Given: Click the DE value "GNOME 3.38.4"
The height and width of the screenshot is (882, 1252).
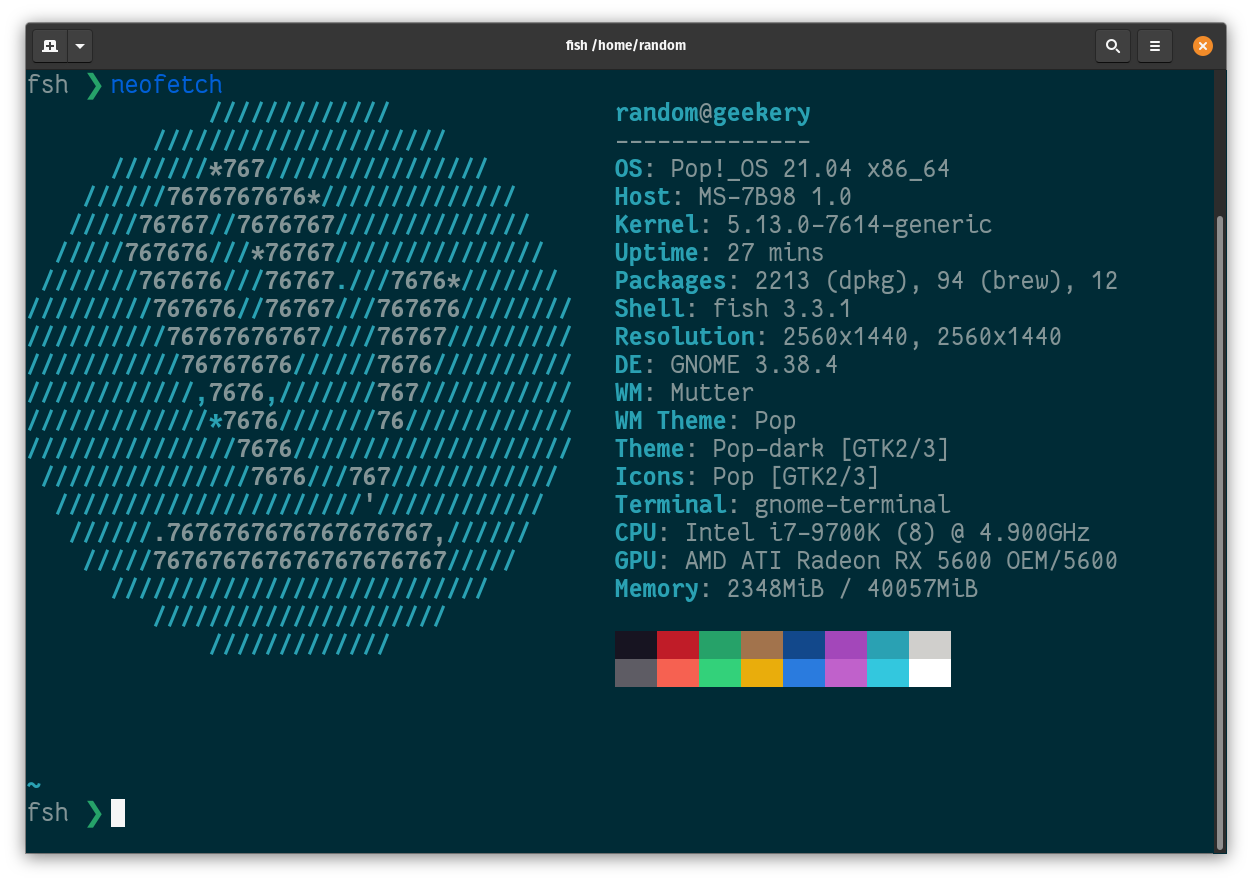Looking at the screenshot, I should (x=754, y=365).
